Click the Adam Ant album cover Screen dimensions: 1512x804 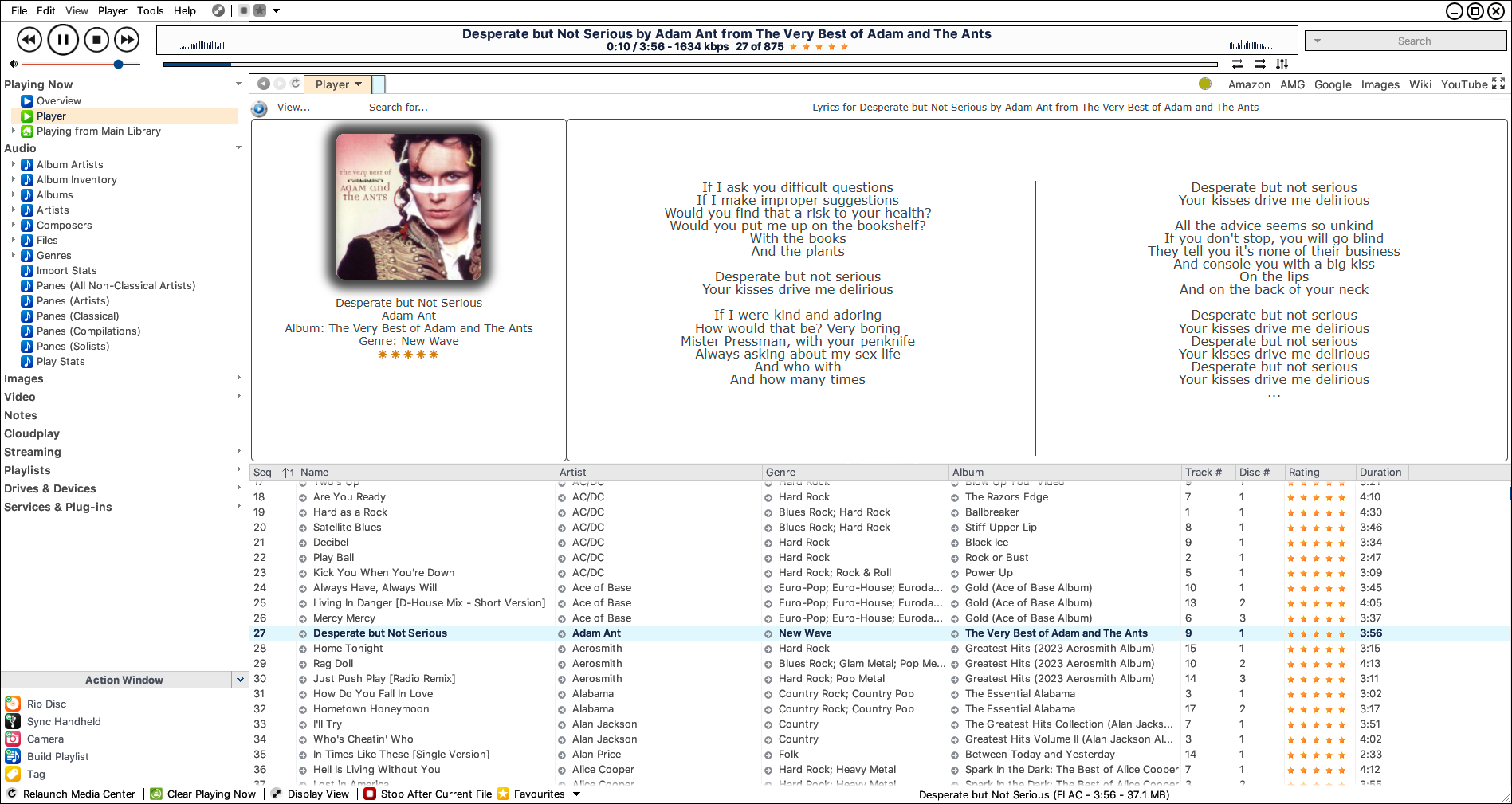point(408,206)
